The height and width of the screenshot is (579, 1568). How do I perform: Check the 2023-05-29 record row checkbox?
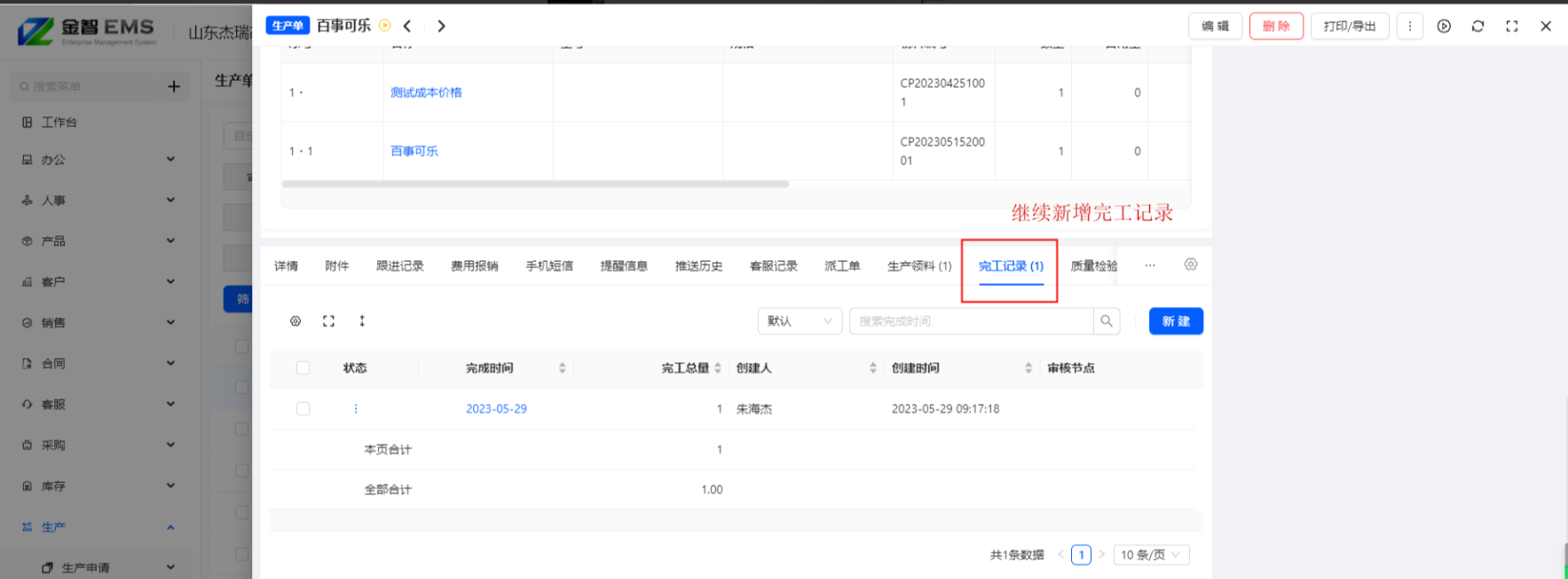303,408
